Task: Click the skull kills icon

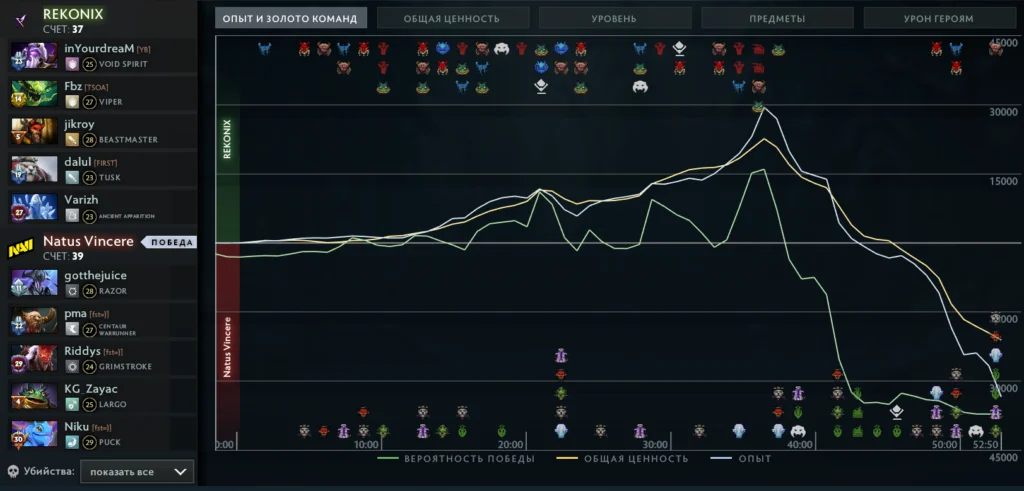Action: [x=13, y=471]
